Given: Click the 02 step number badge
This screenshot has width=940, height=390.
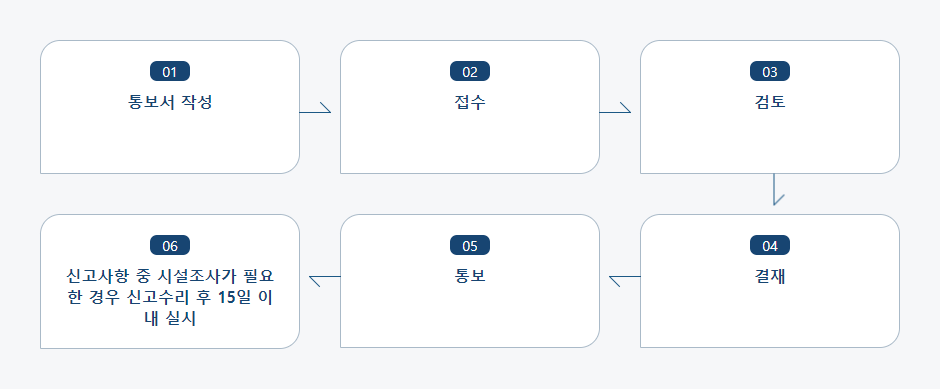Looking at the screenshot, I should [470, 71].
